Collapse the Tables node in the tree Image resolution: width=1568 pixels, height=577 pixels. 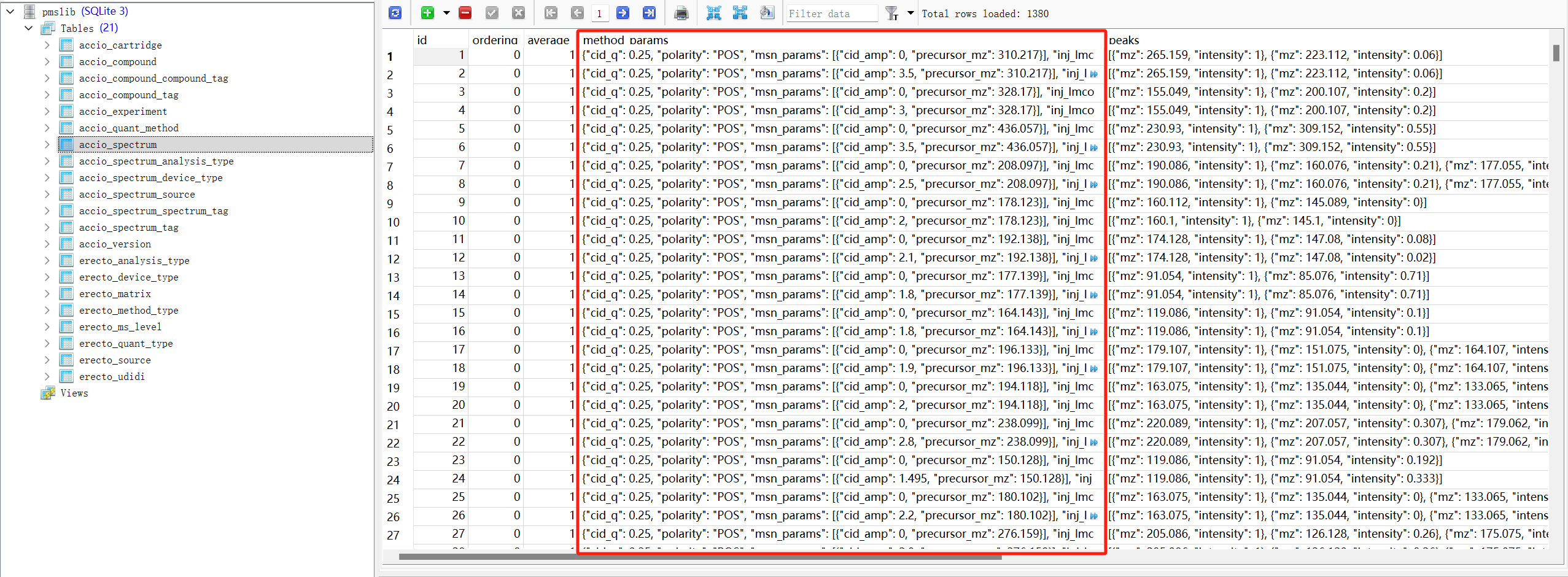[28, 28]
